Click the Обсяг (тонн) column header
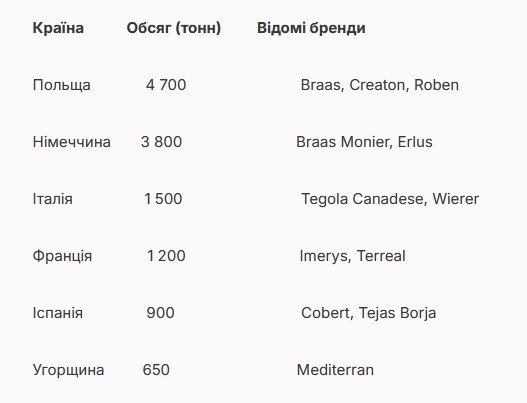Viewport: 527px width, 403px height. point(174,28)
